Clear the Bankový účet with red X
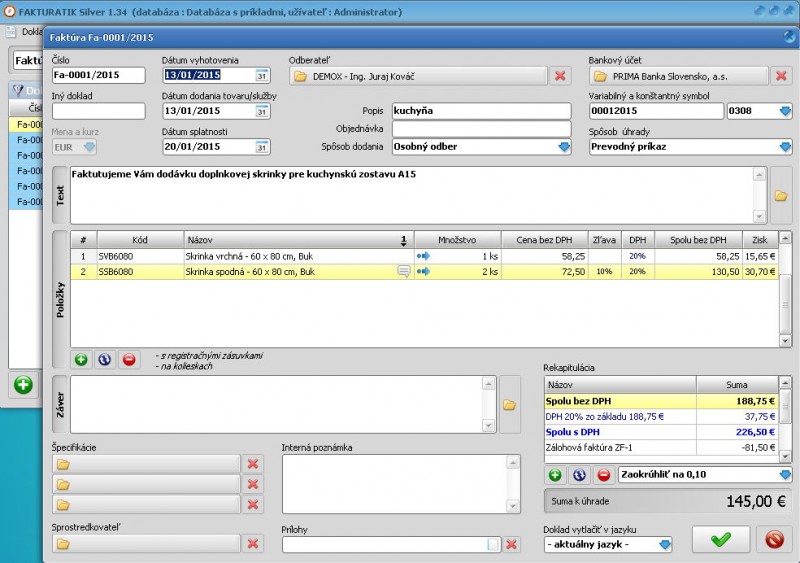Image resolution: width=800 pixels, height=563 pixels. pos(781,76)
